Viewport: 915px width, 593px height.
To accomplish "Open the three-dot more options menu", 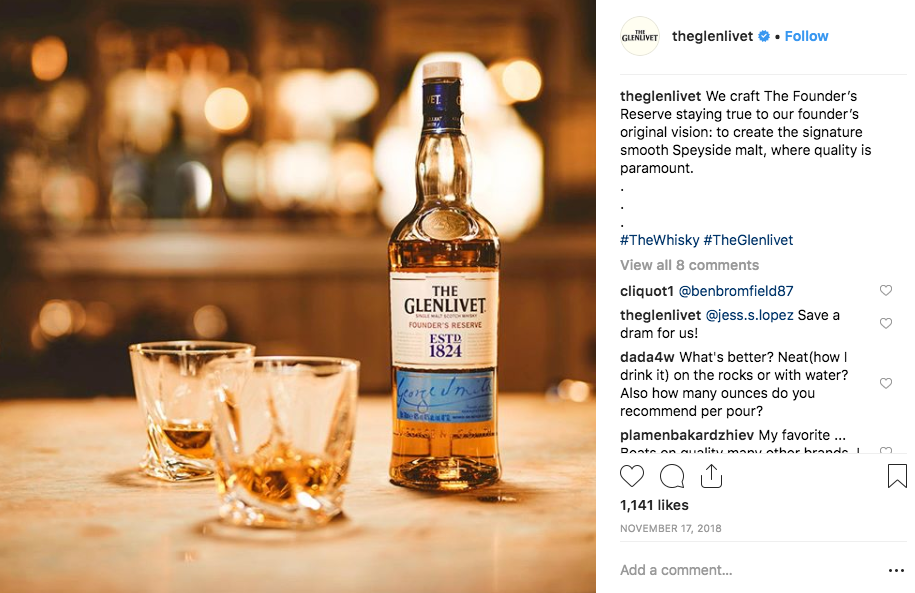I will pyautogui.click(x=896, y=570).
